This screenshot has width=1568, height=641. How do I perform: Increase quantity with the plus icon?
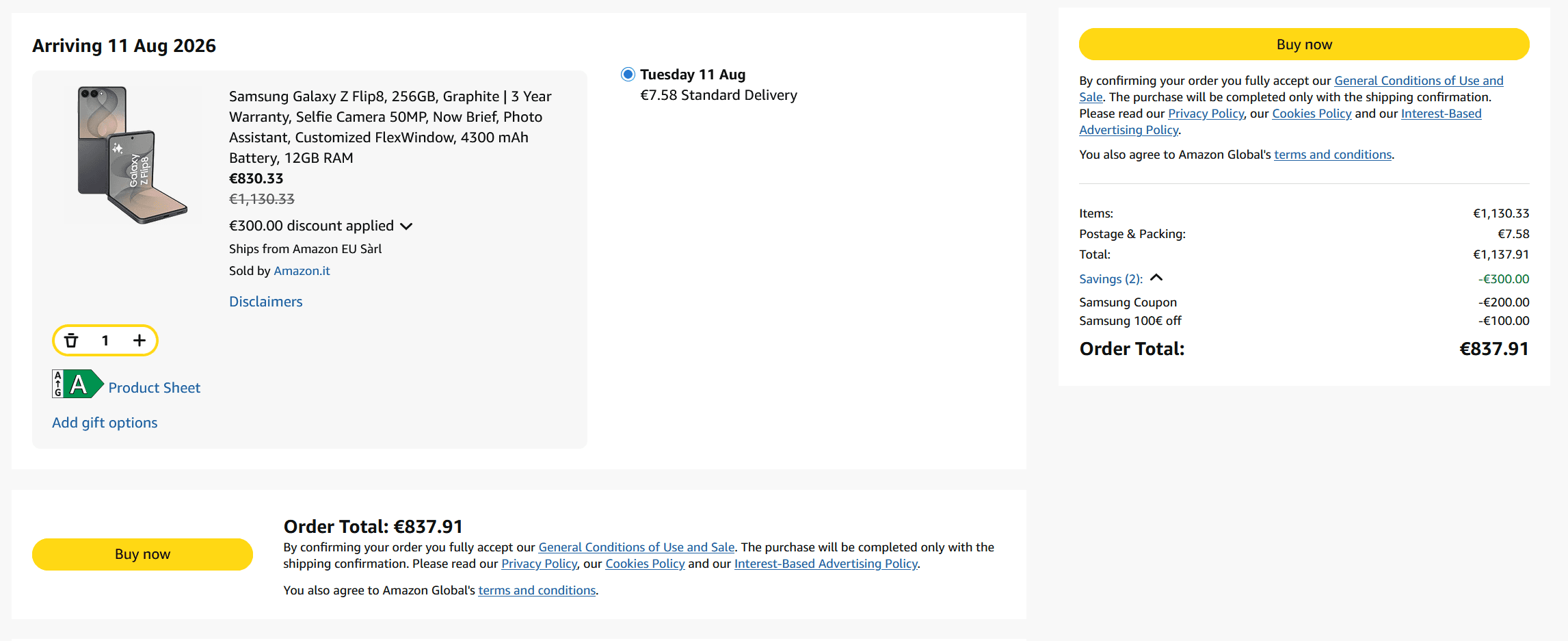[x=139, y=341]
